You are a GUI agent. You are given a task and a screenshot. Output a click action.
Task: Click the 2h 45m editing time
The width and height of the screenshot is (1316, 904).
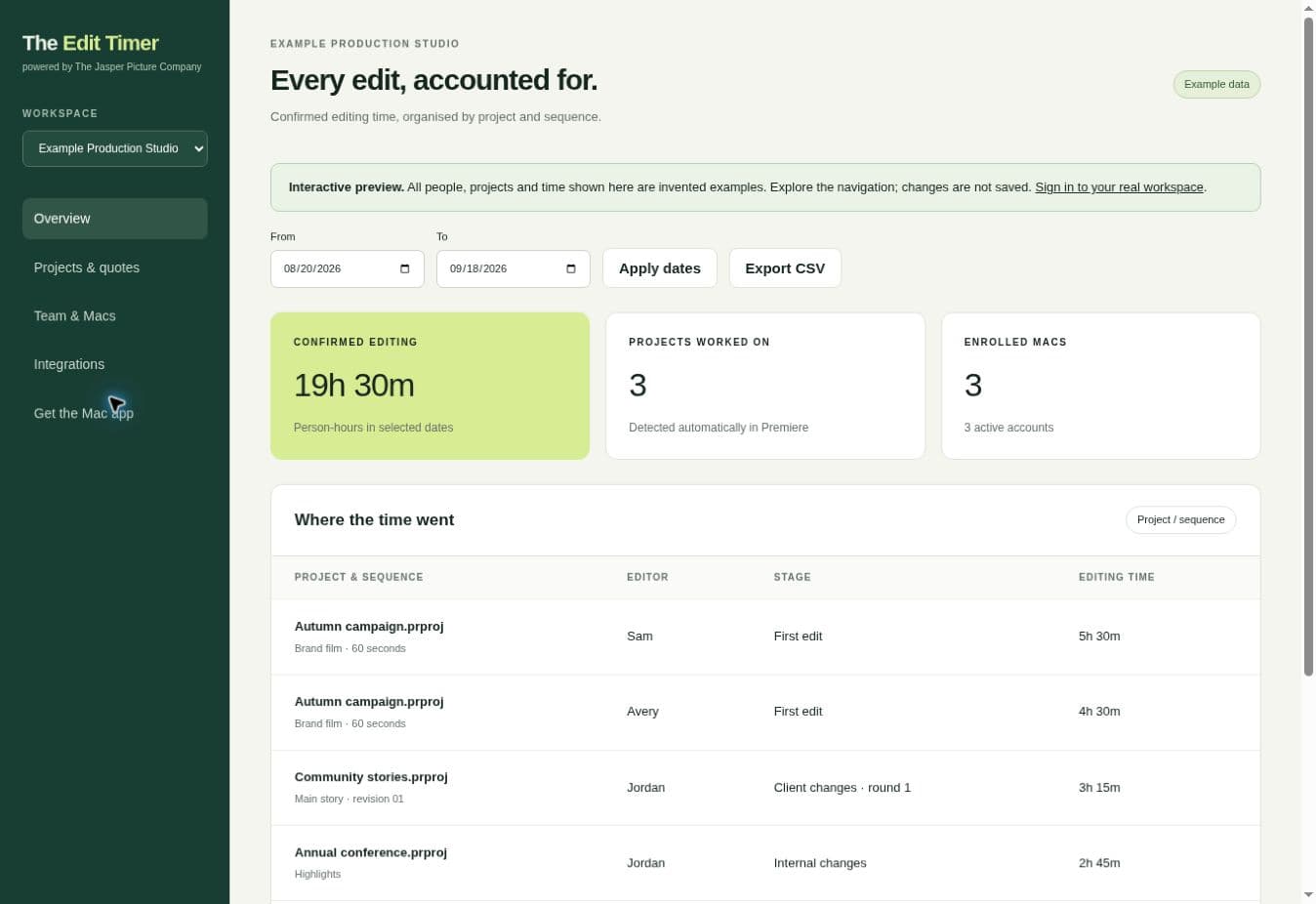[1099, 863]
